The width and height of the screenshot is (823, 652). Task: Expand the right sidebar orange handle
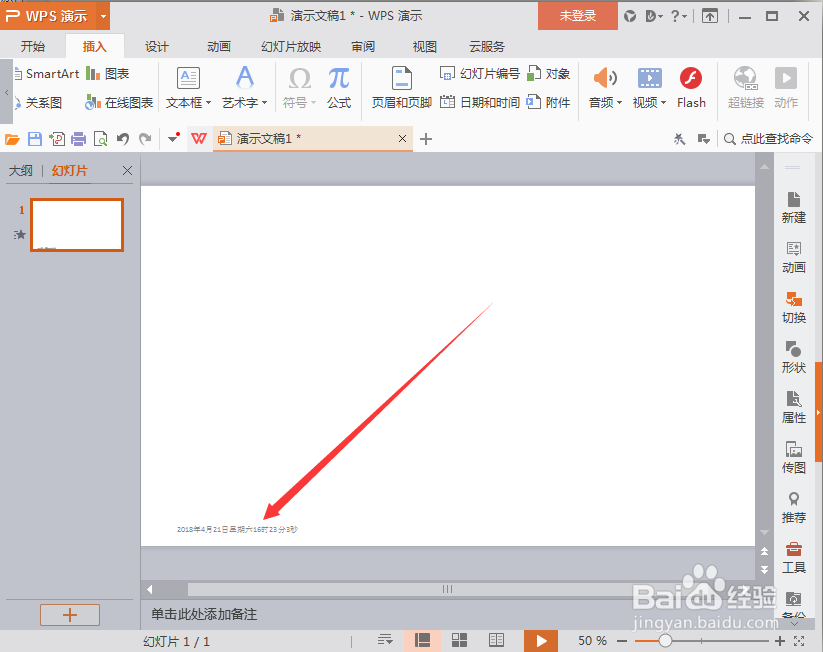[x=819, y=413]
